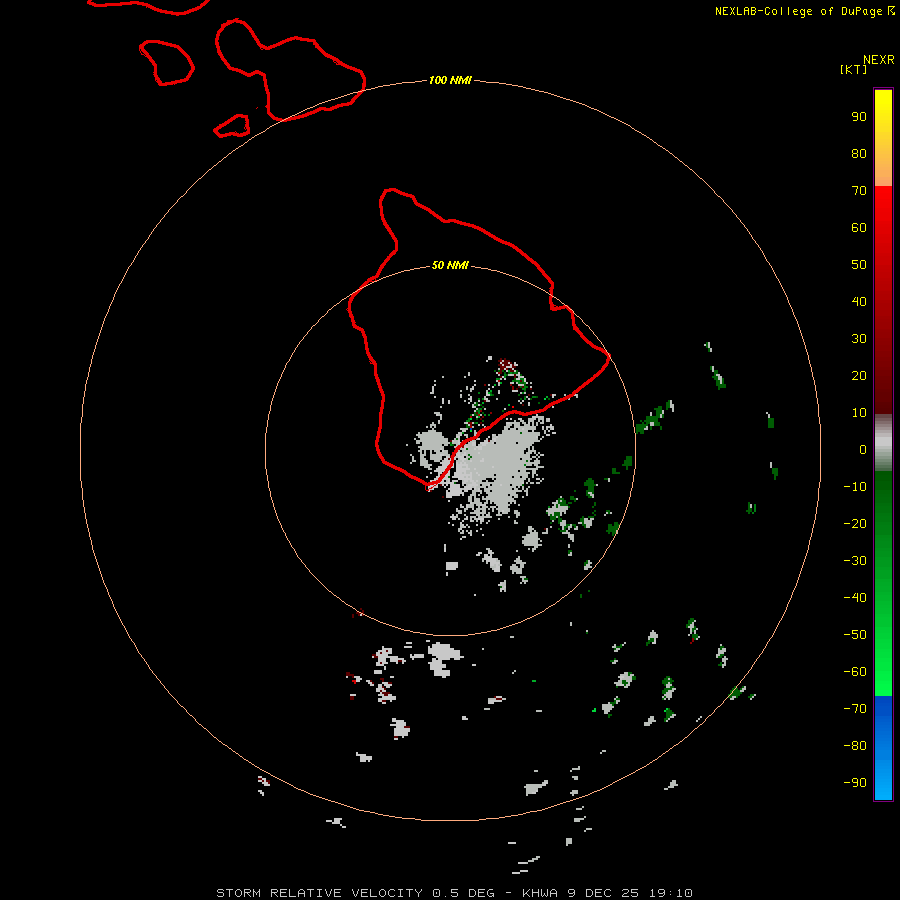Image resolution: width=900 pixels, height=900 pixels.
Task: Click the -70 value on the velocity scale
Action: [x=855, y=709]
